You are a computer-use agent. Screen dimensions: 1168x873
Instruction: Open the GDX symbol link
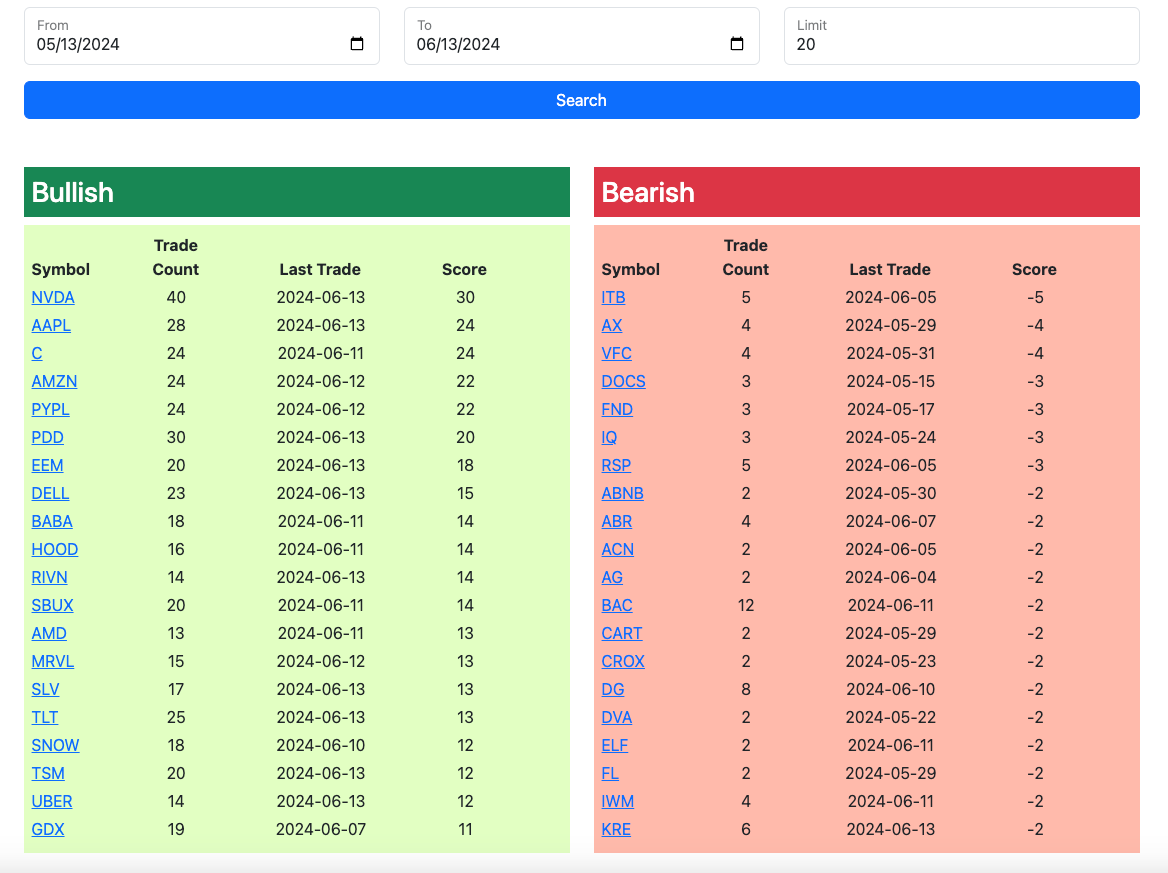[48, 829]
